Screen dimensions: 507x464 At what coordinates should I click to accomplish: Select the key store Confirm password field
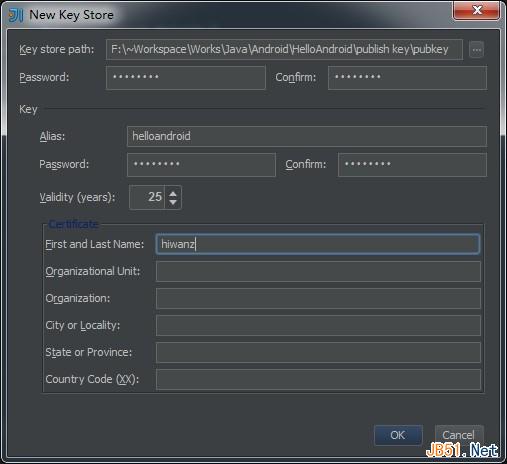pos(407,77)
